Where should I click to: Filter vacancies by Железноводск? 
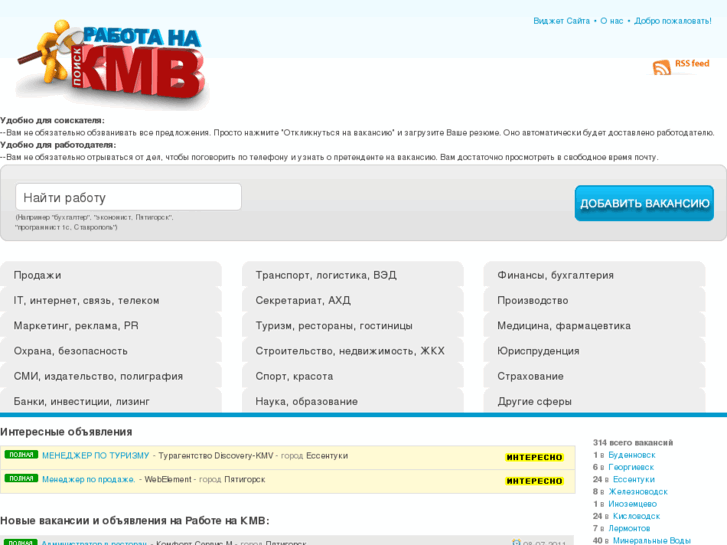tap(638, 492)
